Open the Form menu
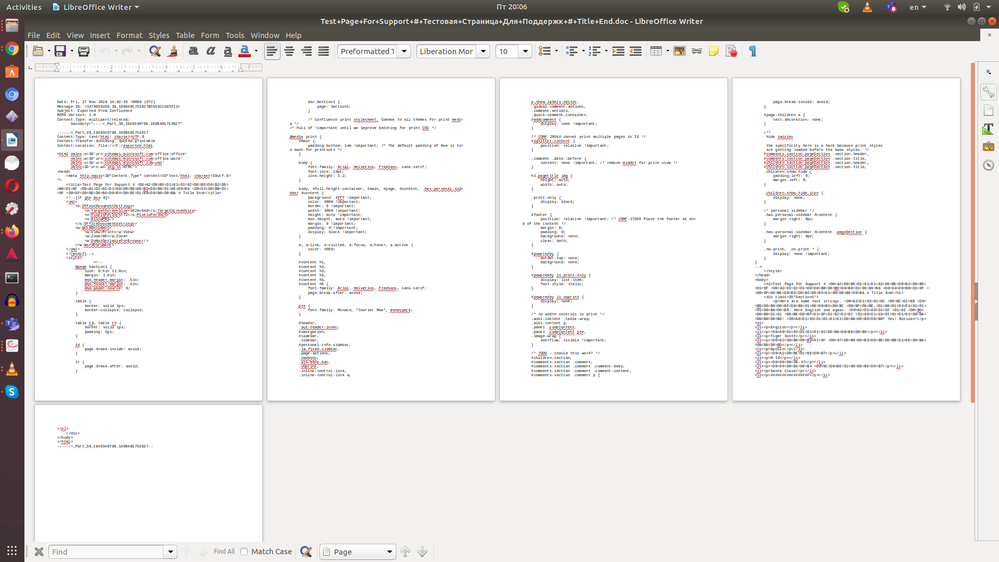Screen dimensions: 999x562 click(x=210, y=35)
